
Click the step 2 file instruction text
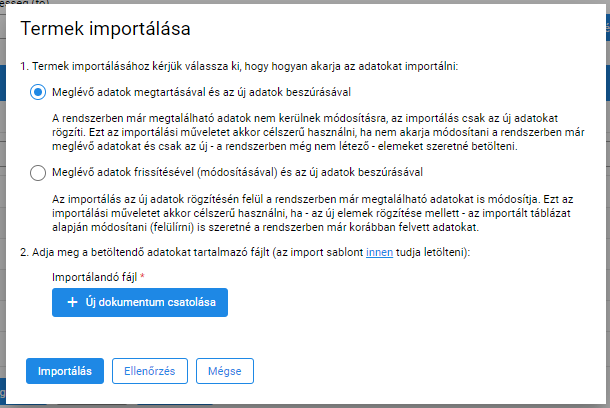tap(245, 252)
